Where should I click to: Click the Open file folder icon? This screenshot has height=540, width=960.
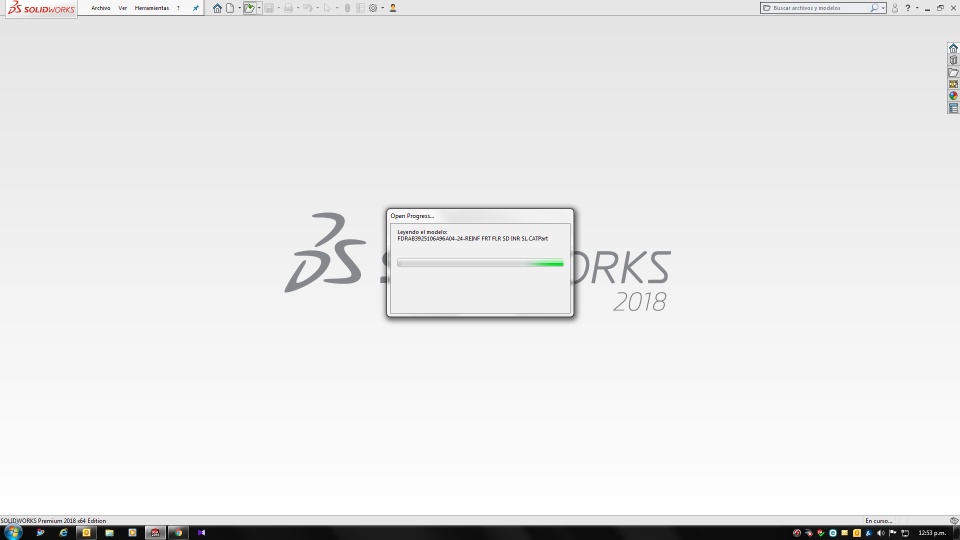[249, 8]
